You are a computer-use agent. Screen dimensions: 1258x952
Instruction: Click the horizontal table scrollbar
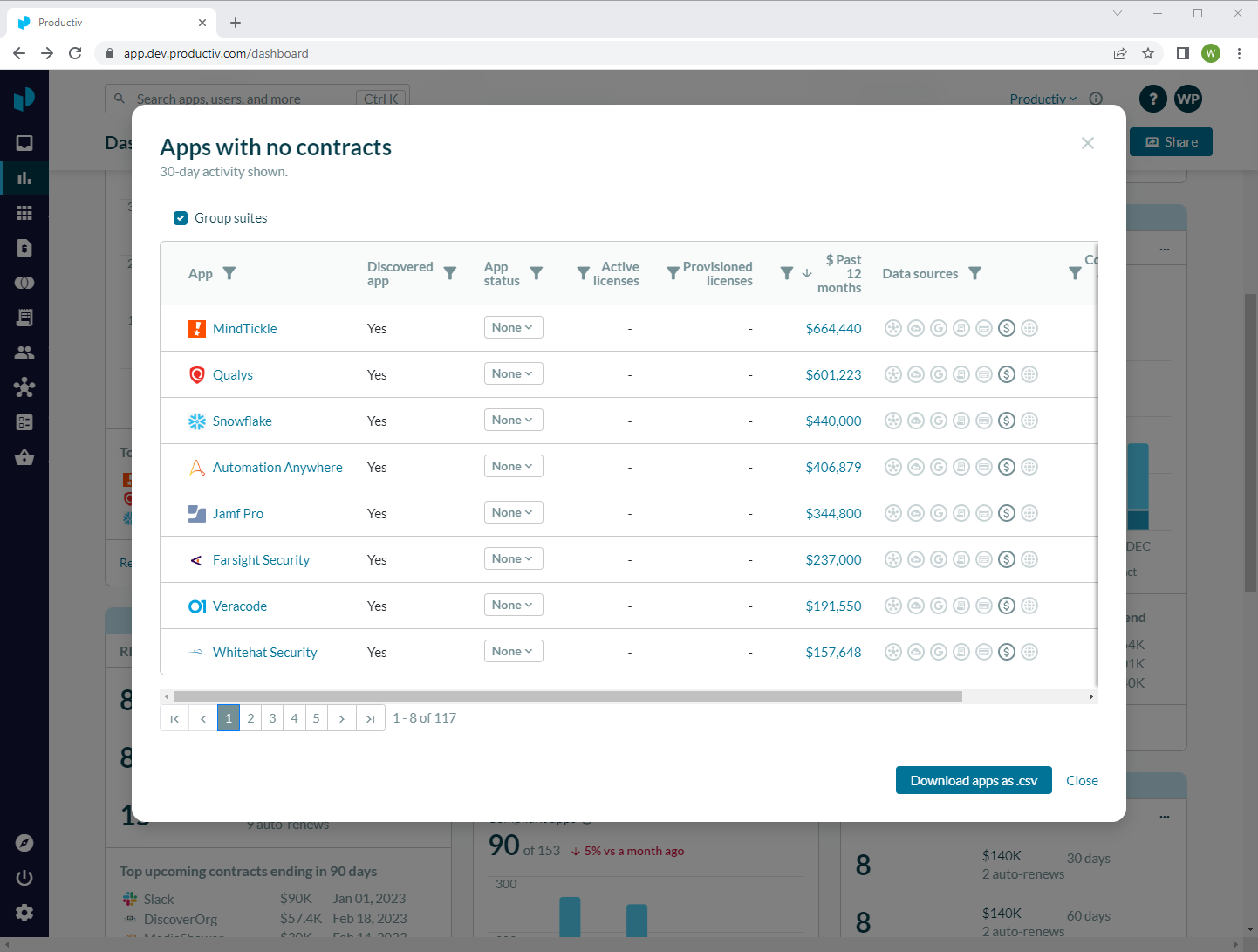click(567, 697)
